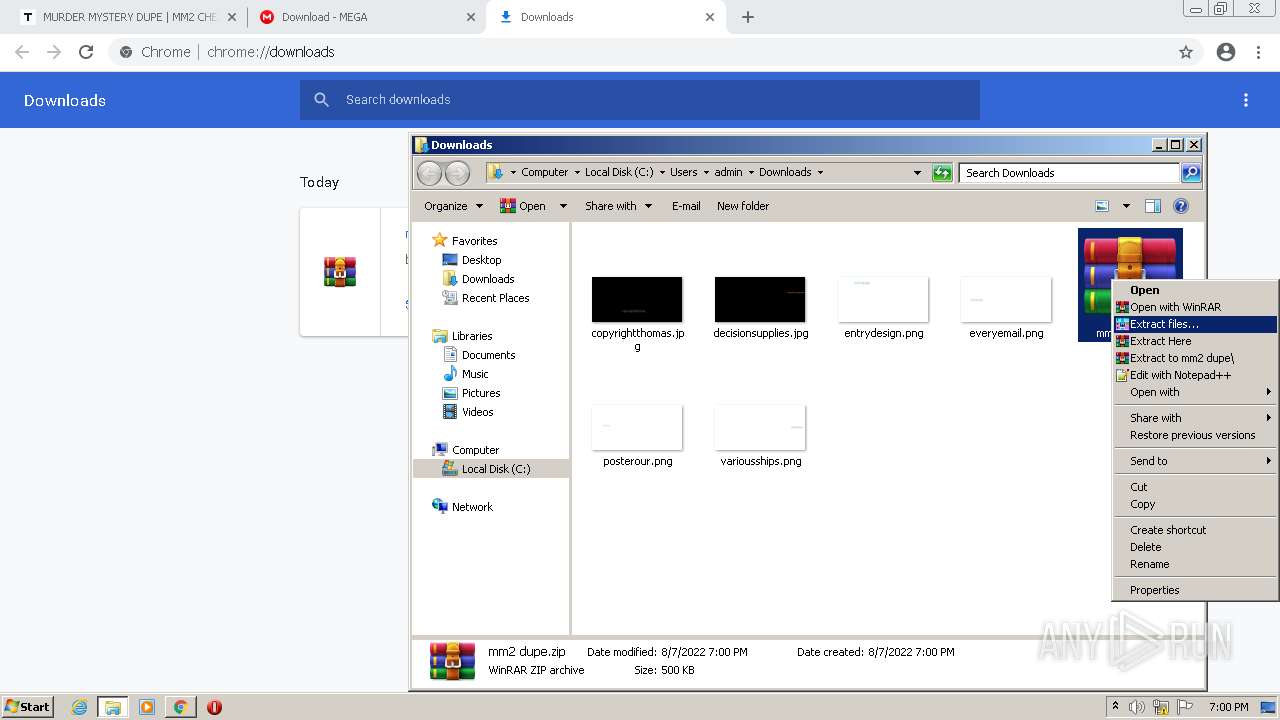This screenshot has height=720, width=1280.
Task: Choose Extract to mm2 dupe\ option
Action: tap(1195, 358)
